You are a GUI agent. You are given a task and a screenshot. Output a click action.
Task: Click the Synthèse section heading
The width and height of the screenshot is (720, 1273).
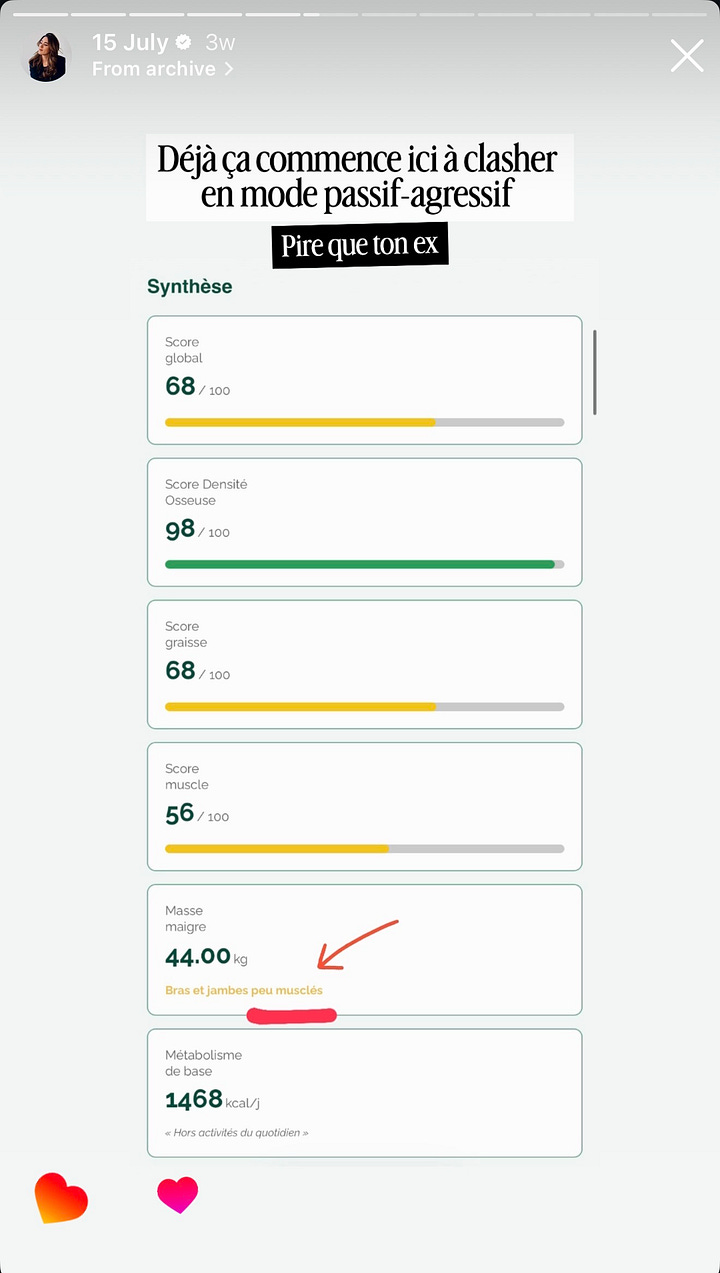[189, 287]
